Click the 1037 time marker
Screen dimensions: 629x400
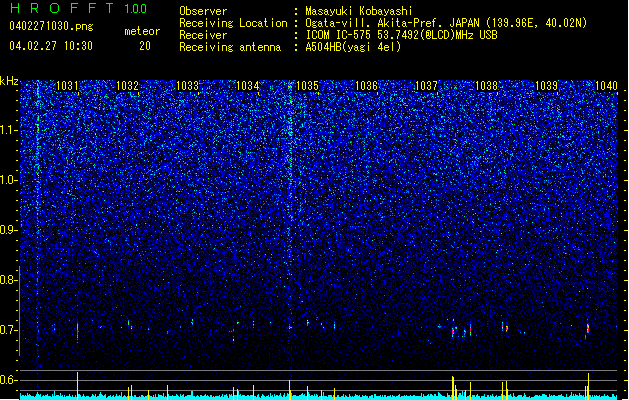coord(426,86)
